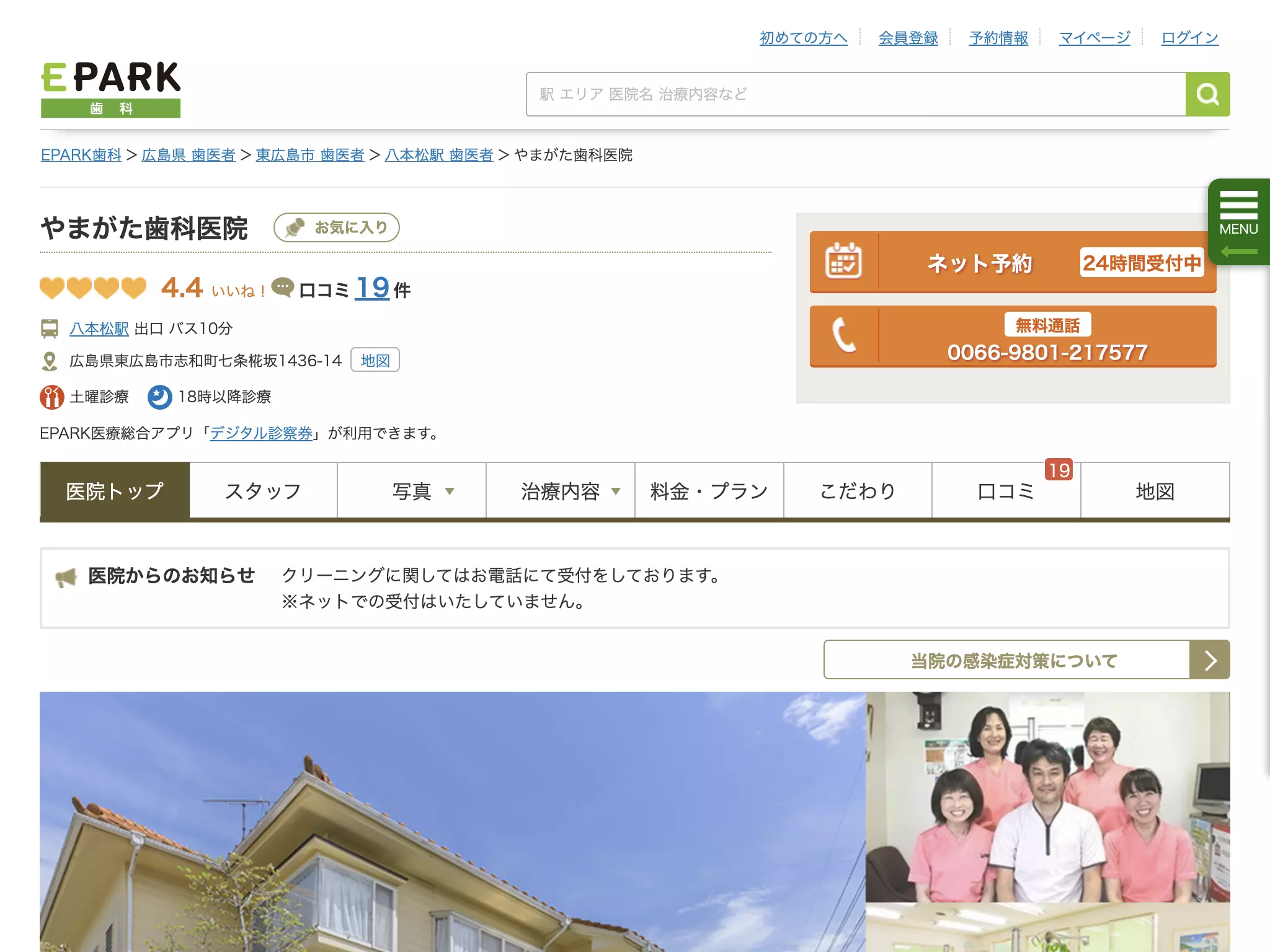Click the map pin address icon
Viewport: 1270px width, 952px height.
pos(50,361)
